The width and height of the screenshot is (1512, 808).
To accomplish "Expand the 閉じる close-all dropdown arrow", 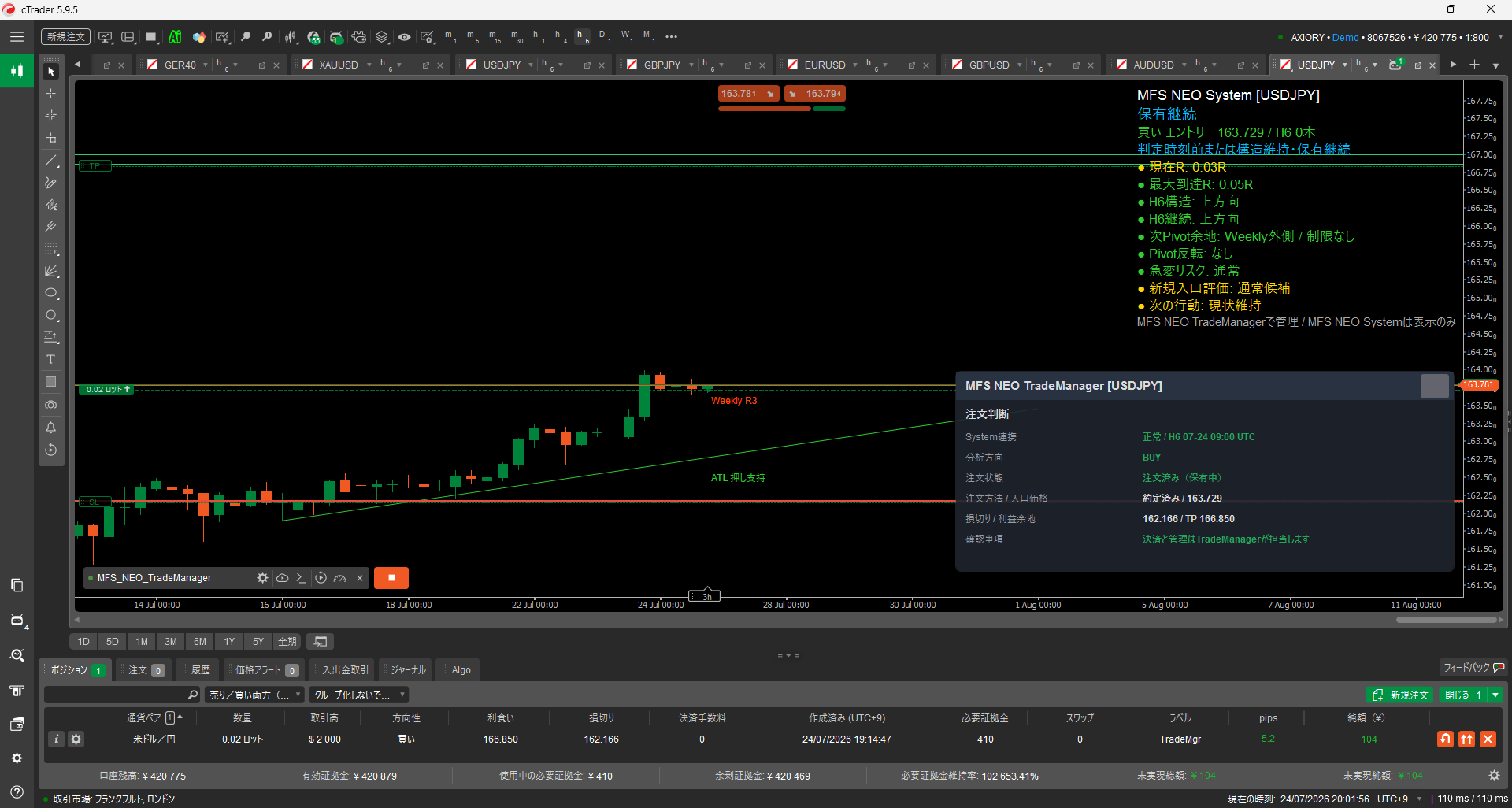I will click(x=1495, y=695).
